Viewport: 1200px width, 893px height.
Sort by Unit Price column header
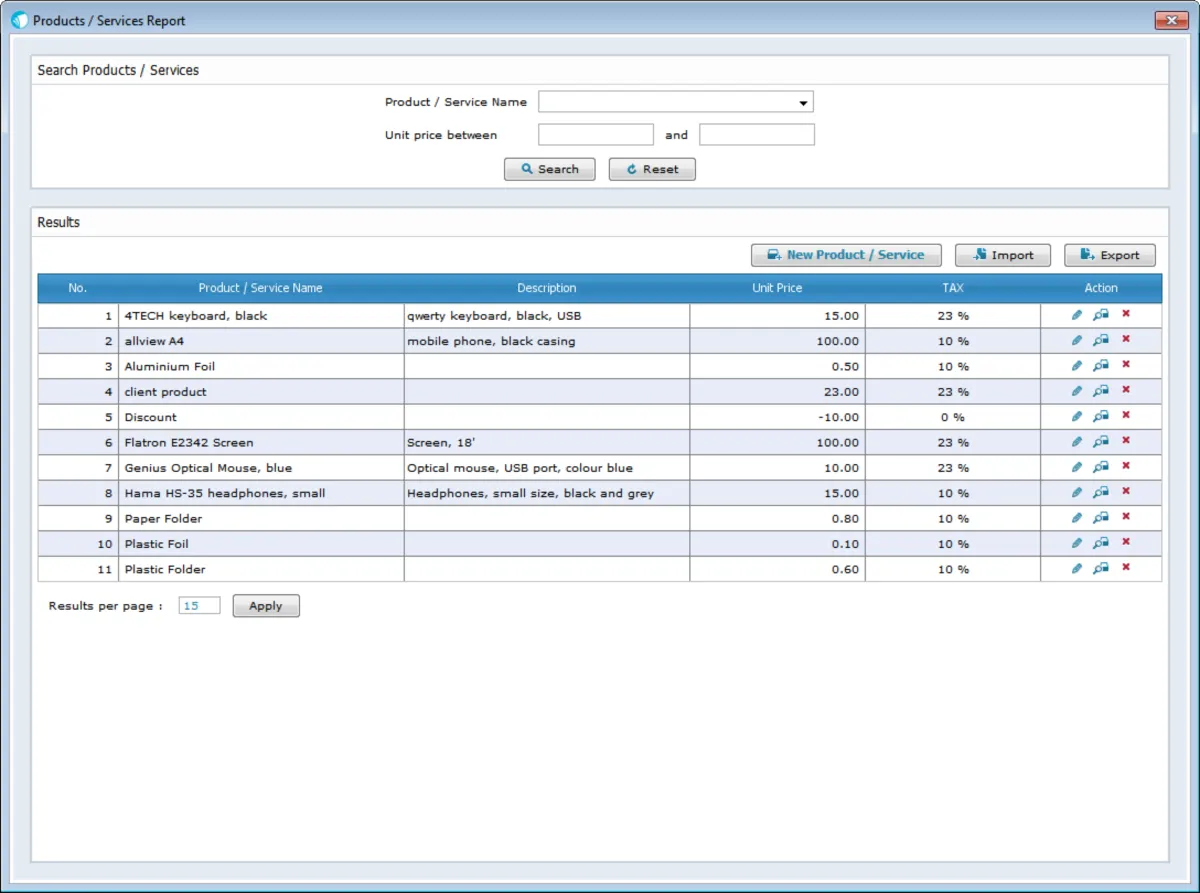[777, 288]
